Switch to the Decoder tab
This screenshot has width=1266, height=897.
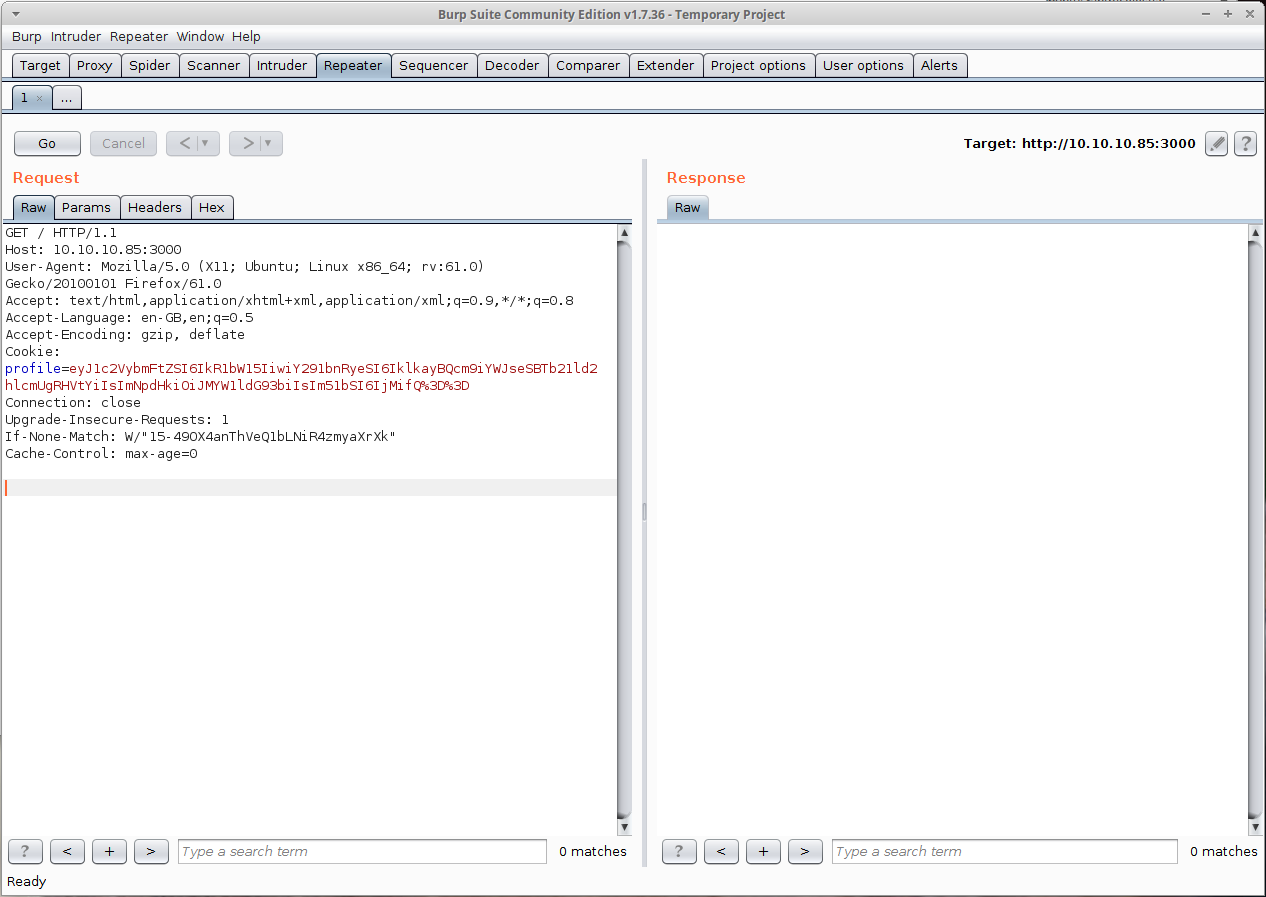(x=512, y=65)
